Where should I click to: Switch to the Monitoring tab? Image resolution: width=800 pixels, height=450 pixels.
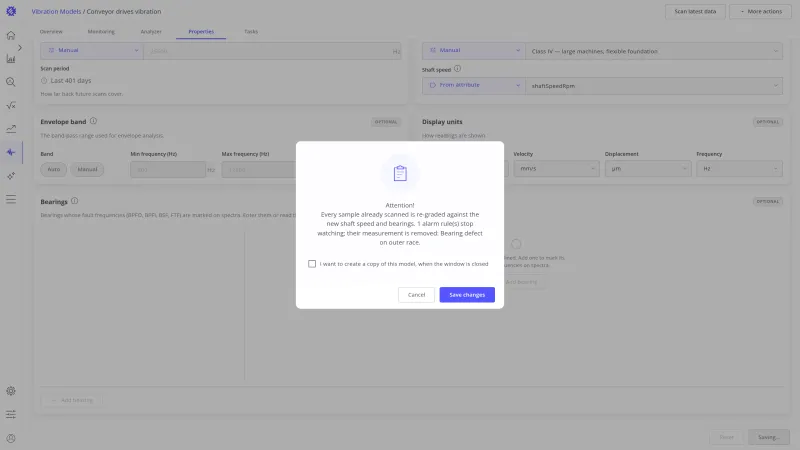pos(101,32)
